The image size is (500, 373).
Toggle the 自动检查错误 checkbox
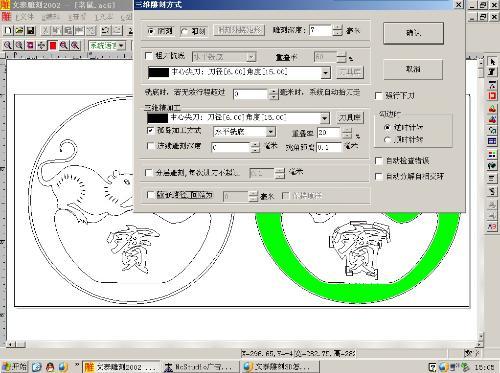379,161
